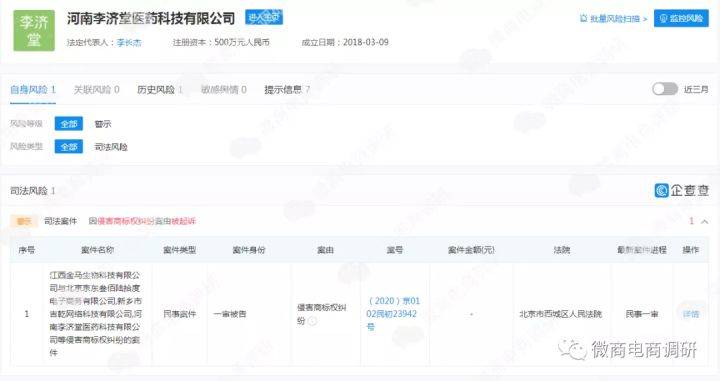The image size is (720, 381).
Task: Click 详情 link in the case row
Action: (691, 314)
